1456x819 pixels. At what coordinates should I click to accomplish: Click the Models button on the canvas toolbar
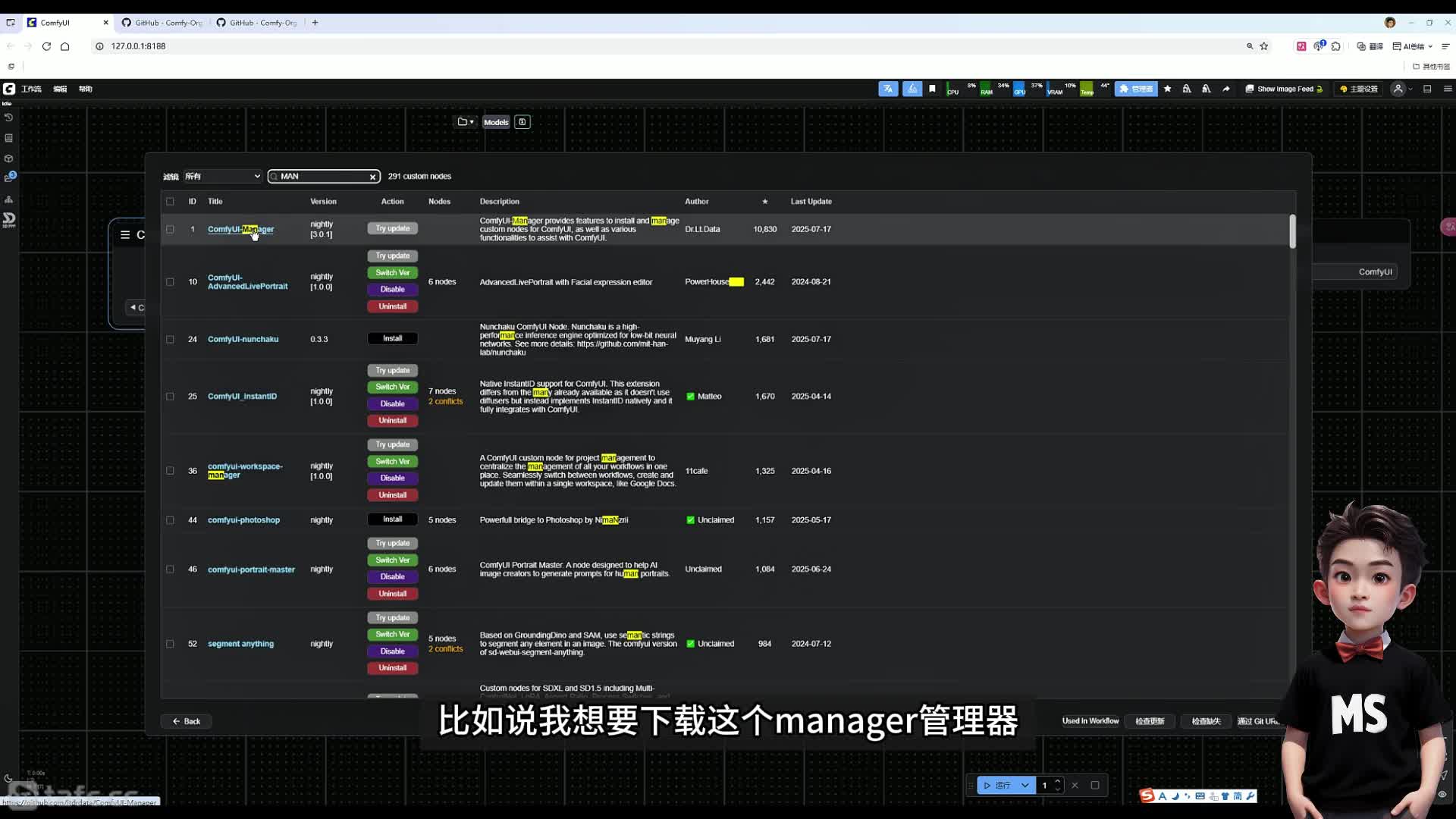[496, 122]
